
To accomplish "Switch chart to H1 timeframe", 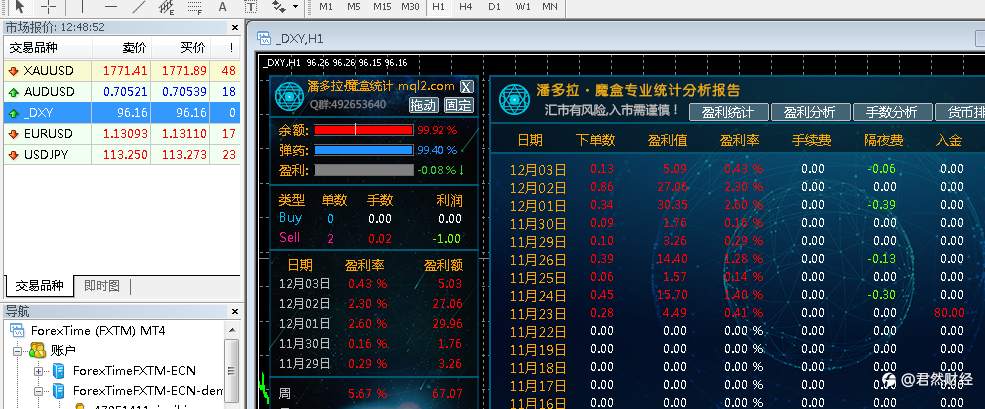I will [x=438, y=6].
